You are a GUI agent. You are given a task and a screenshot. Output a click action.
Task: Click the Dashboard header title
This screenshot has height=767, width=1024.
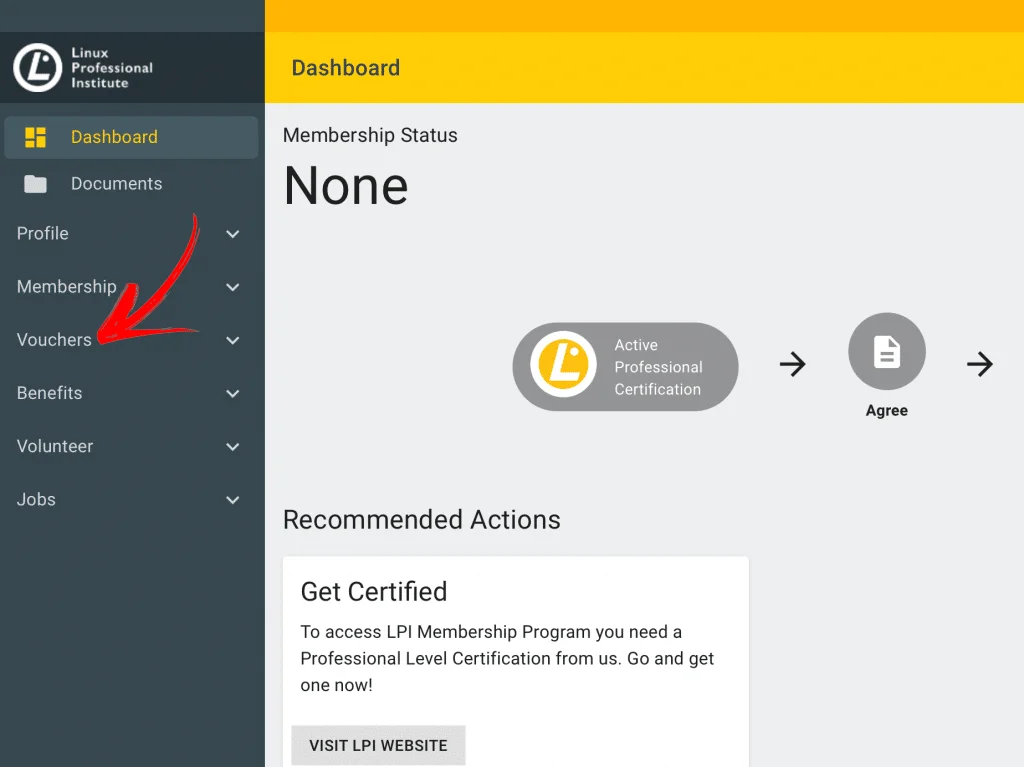coord(345,68)
